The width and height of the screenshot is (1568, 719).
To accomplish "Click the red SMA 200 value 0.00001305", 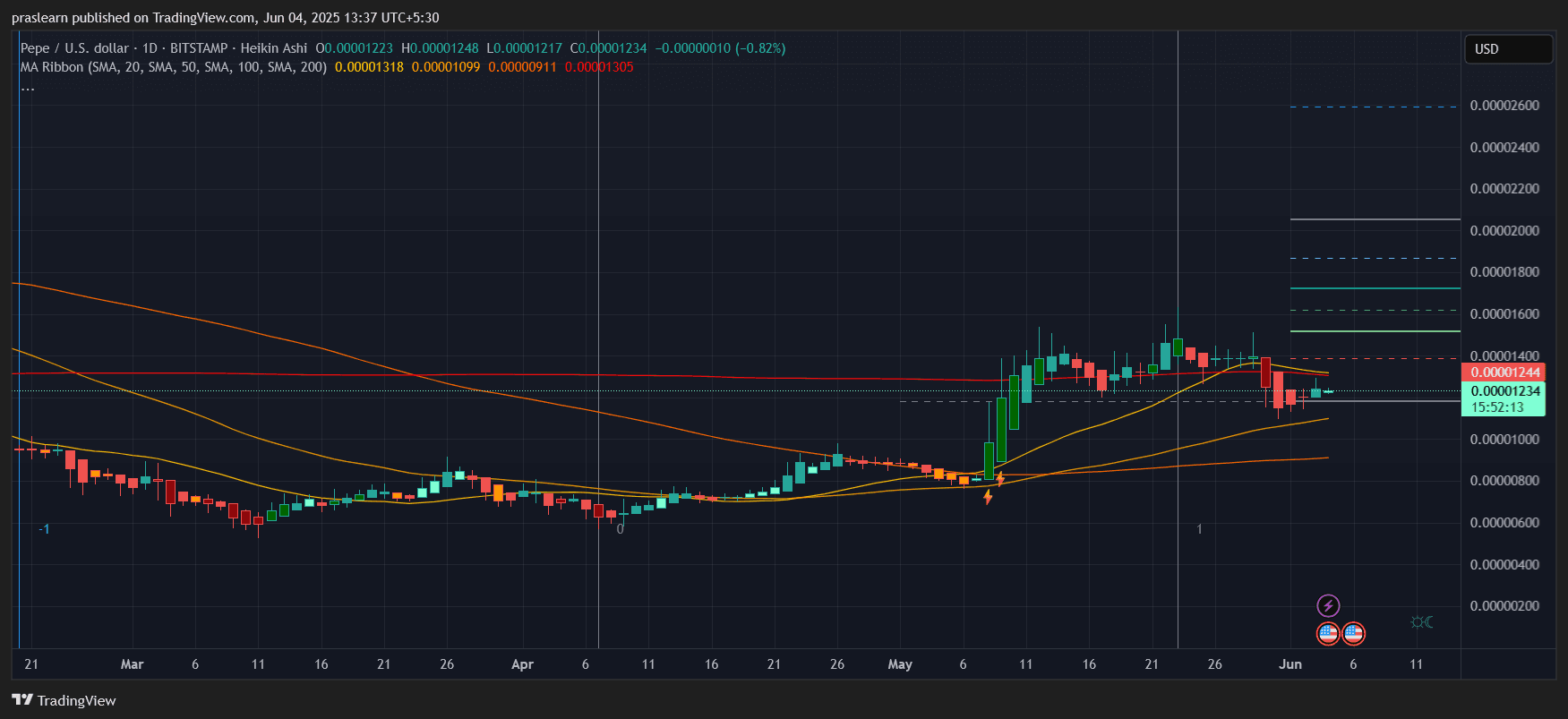I will point(599,67).
